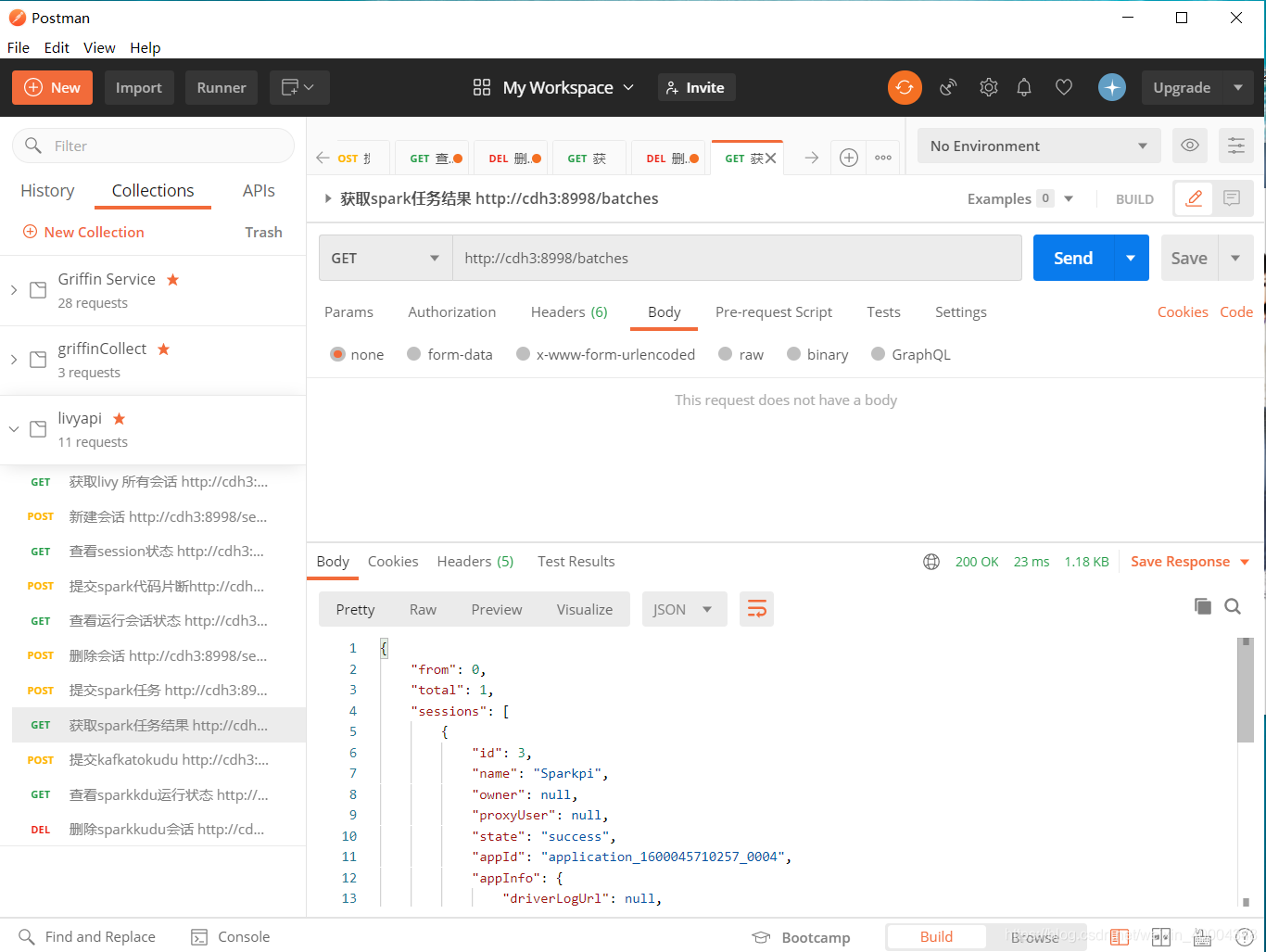The image size is (1266, 952).
Task: Expand griffinCollect collection
Action: coord(14,360)
